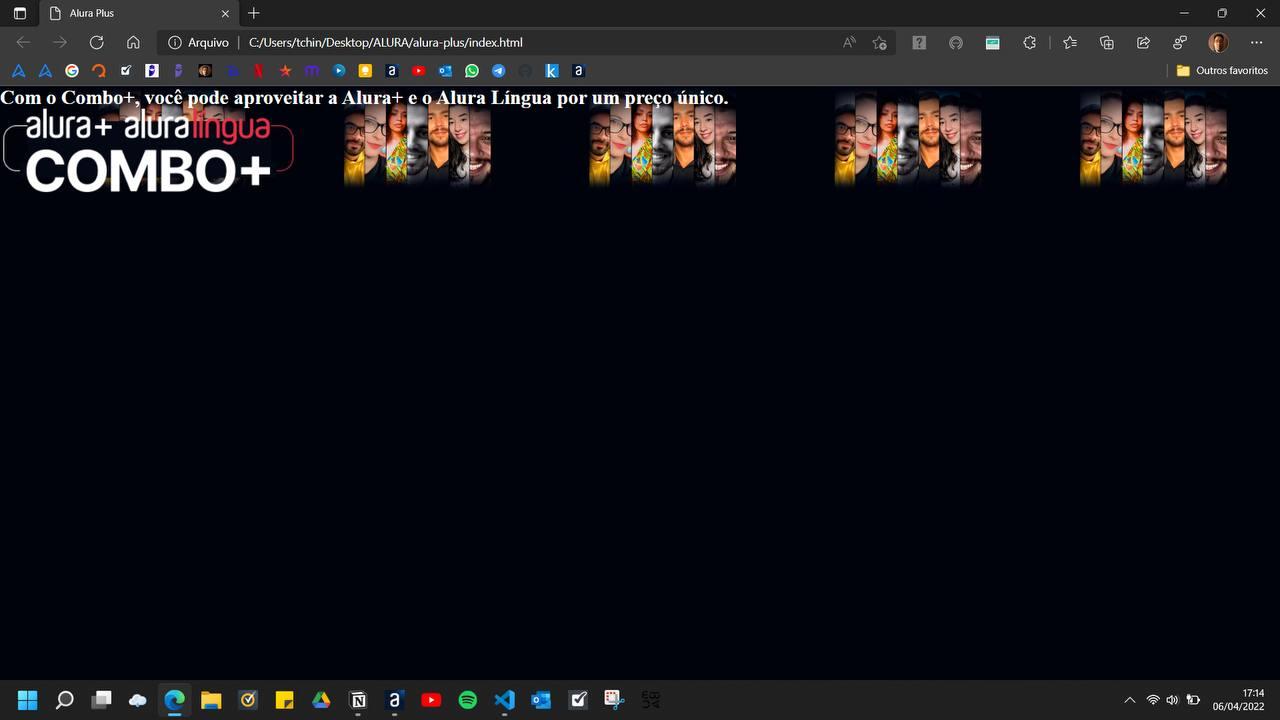1280x720 pixels.
Task: Open taskbar Search
Action: (64, 699)
